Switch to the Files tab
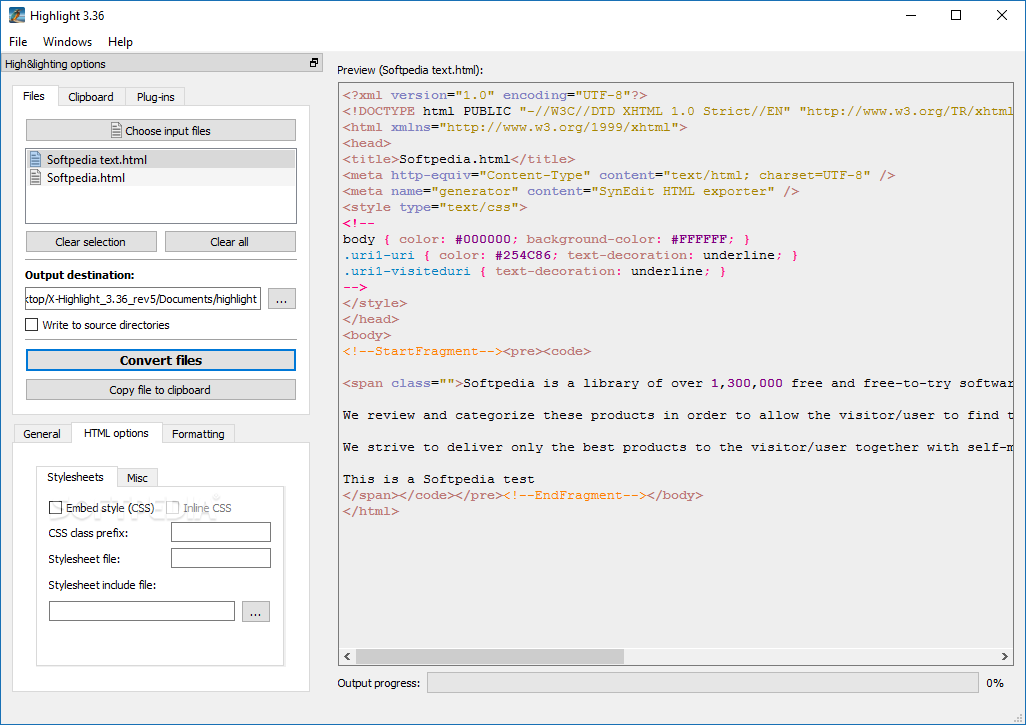1026x725 pixels. coord(34,96)
